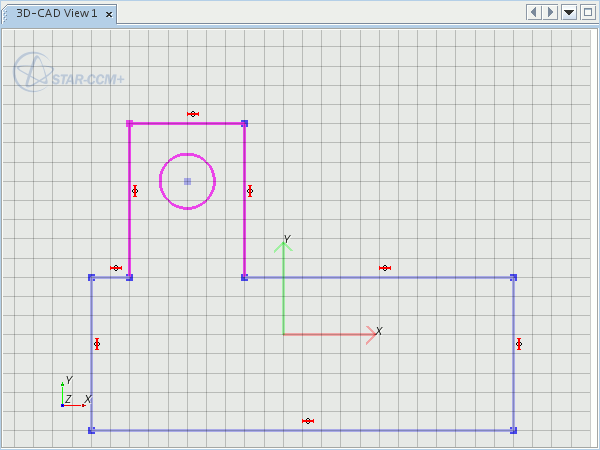Select horizontal constraint icon on short left segment
Screen dimensions: 600x450
tap(116, 268)
